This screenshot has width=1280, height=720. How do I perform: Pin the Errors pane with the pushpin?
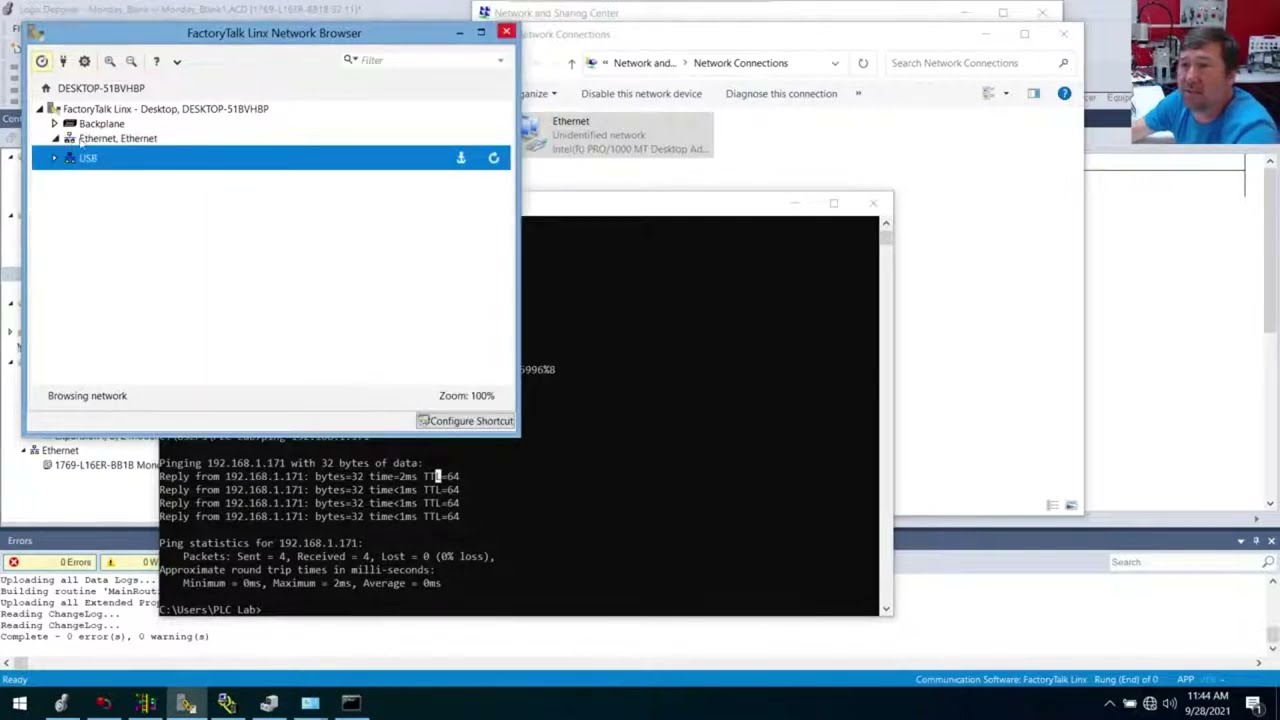point(1256,541)
